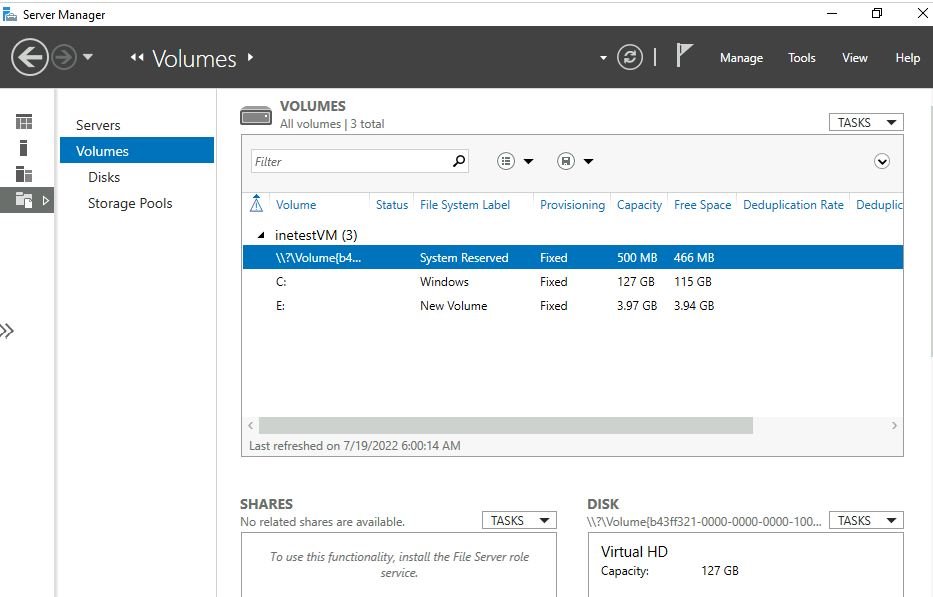Open the Manage menu
Viewport: 933px width, 597px height.
pyautogui.click(x=741, y=58)
